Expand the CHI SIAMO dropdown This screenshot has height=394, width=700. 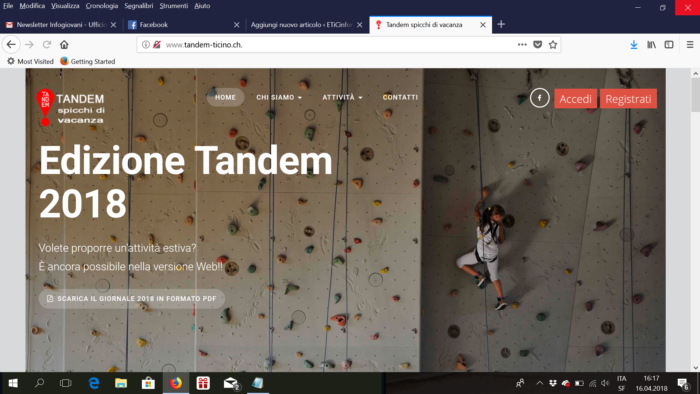[x=279, y=97]
